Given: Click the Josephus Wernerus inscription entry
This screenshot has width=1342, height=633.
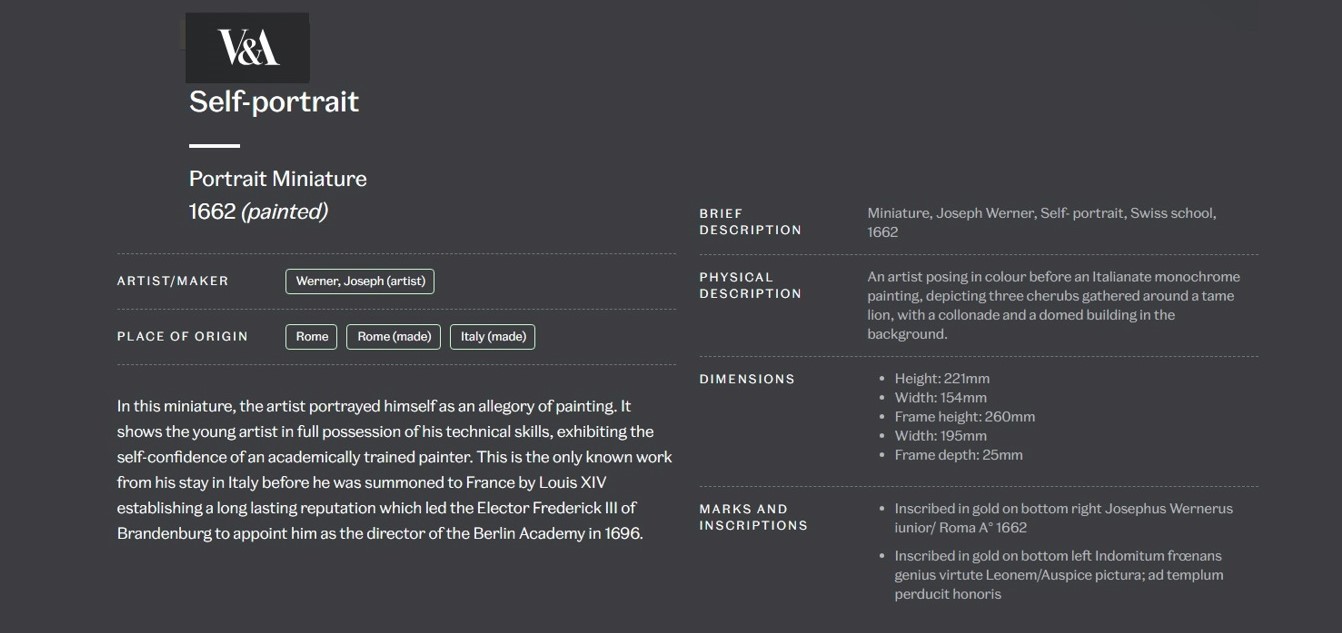Looking at the screenshot, I should pyautogui.click(x=1063, y=518).
